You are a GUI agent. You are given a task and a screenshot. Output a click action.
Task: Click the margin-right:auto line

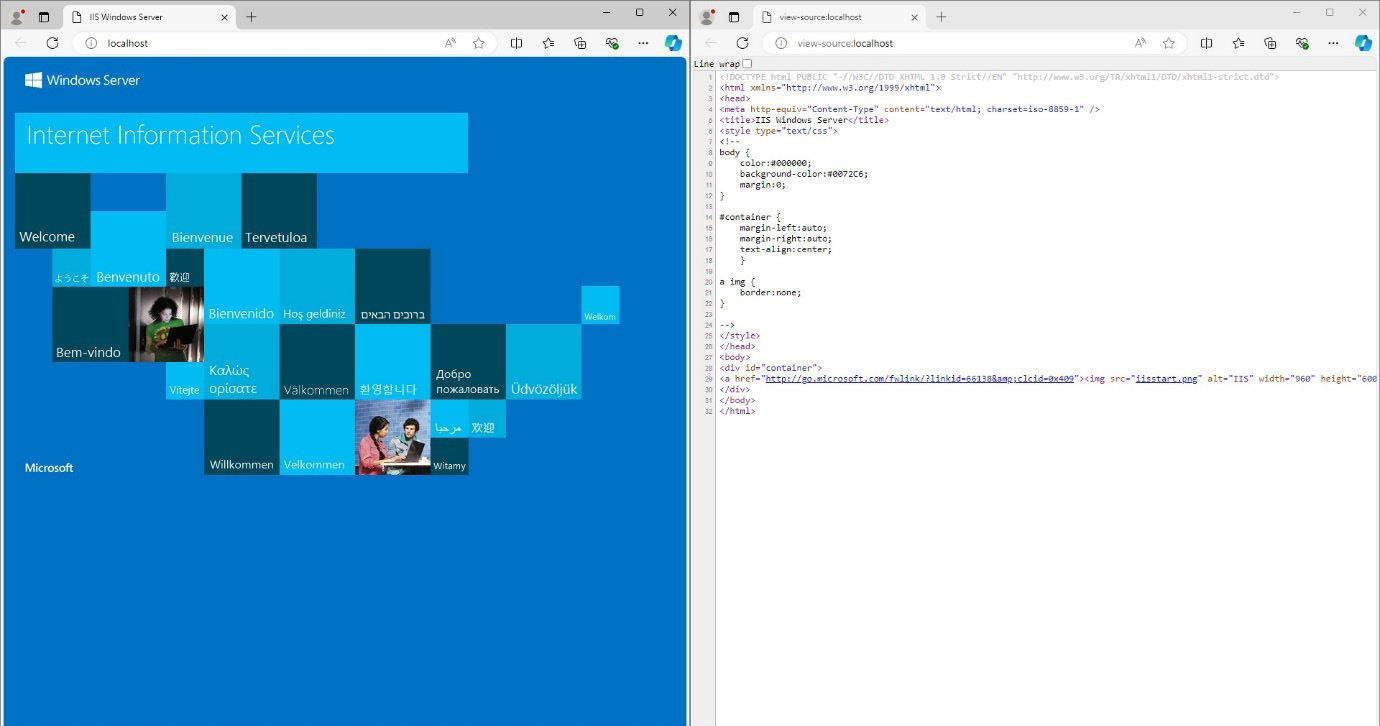tap(786, 239)
